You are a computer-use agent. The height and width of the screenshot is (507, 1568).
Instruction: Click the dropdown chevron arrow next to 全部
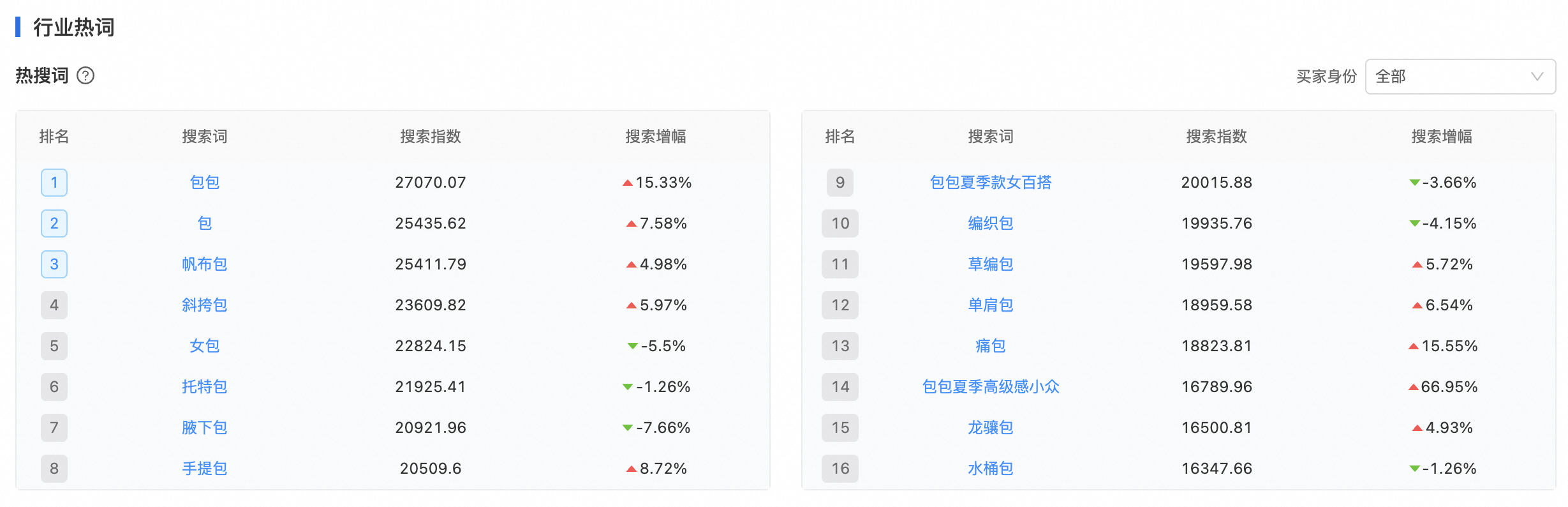tap(1537, 77)
